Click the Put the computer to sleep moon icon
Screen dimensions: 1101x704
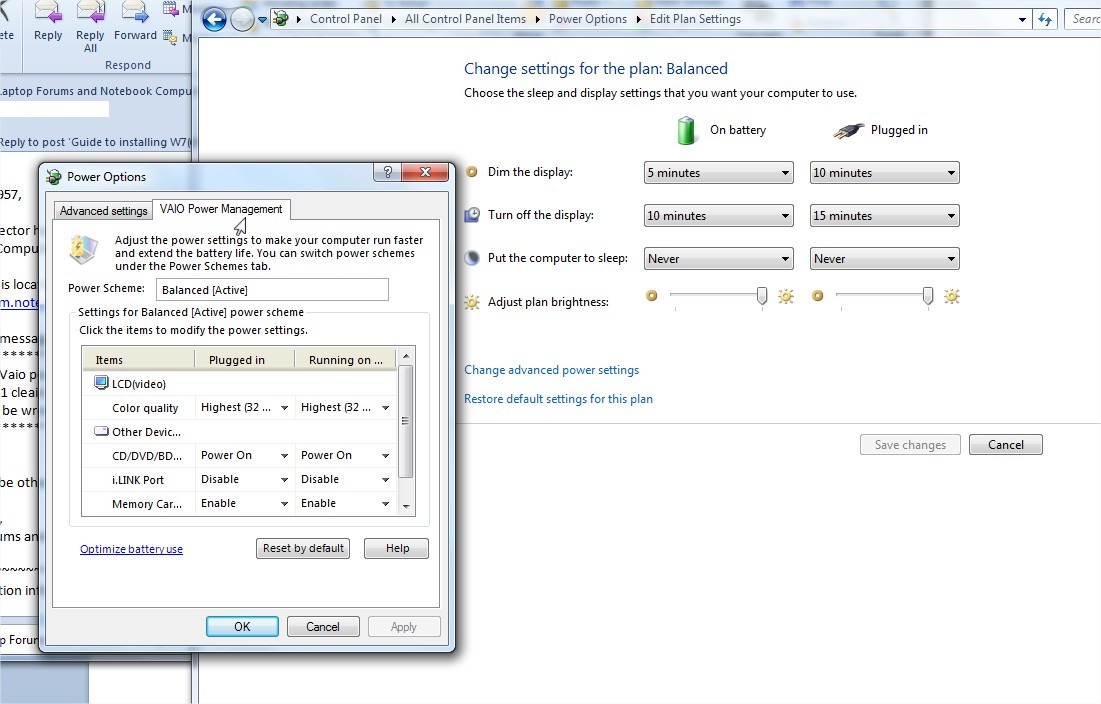472,258
